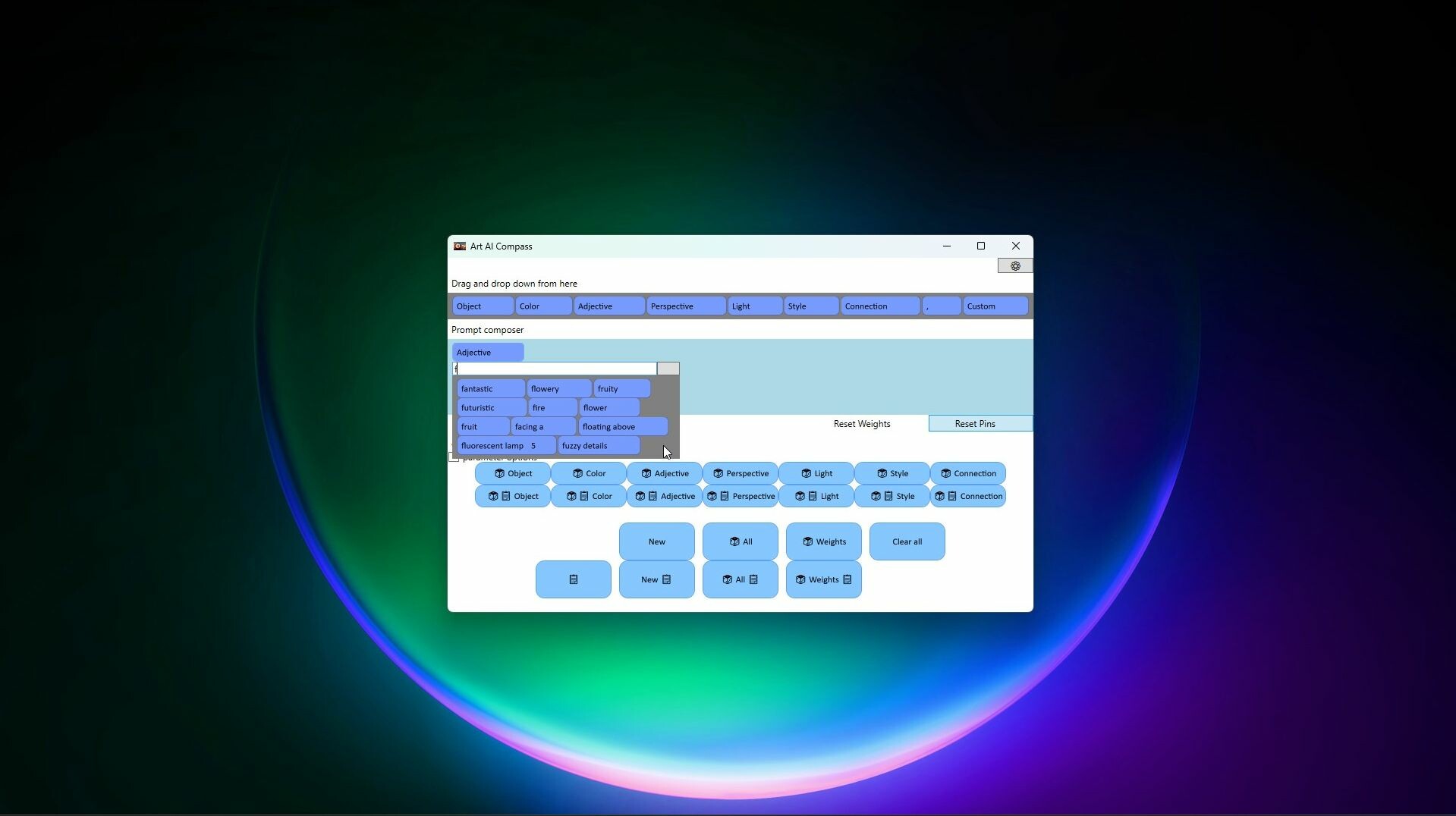The height and width of the screenshot is (816, 1456).
Task: Click New with clipboard icon
Action: coord(656,579)
